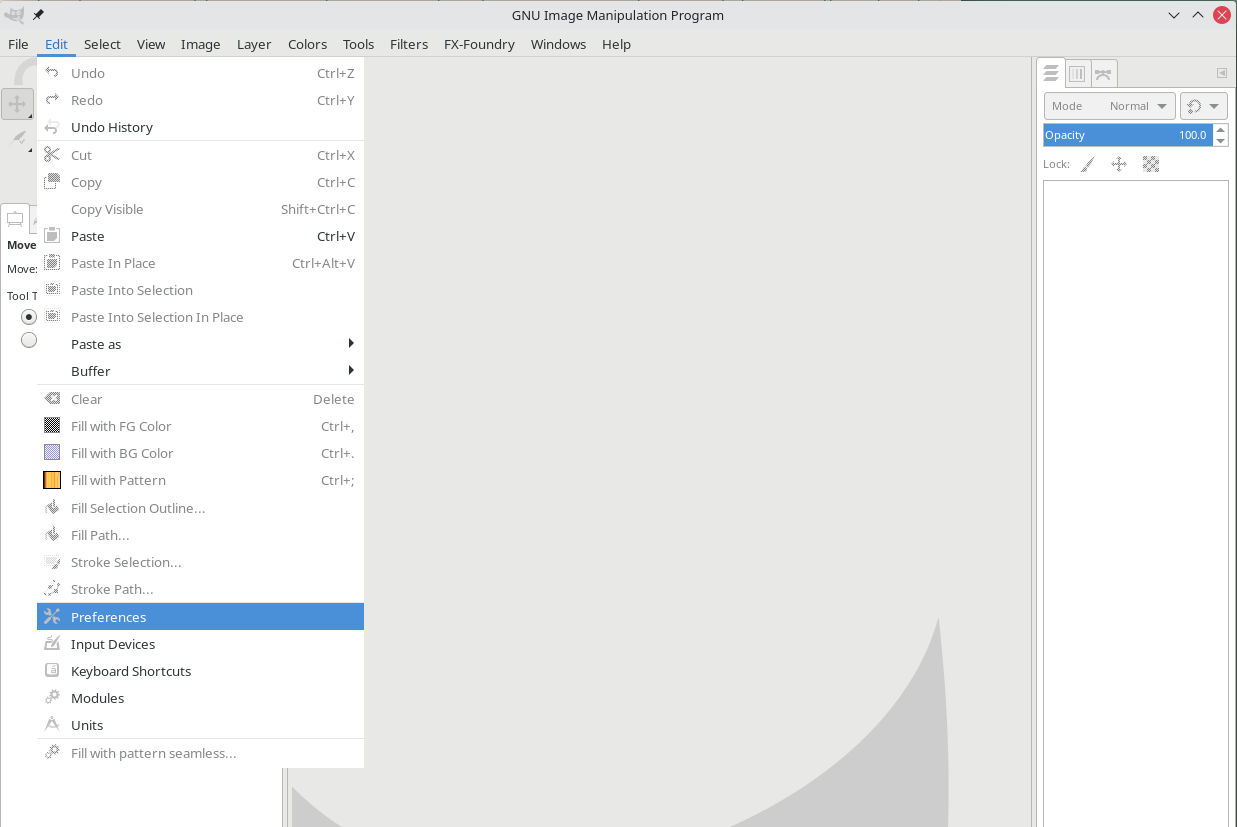Open the Help menu
Viewport: 1237px width, 827px height.
click(x=616, y=44)
